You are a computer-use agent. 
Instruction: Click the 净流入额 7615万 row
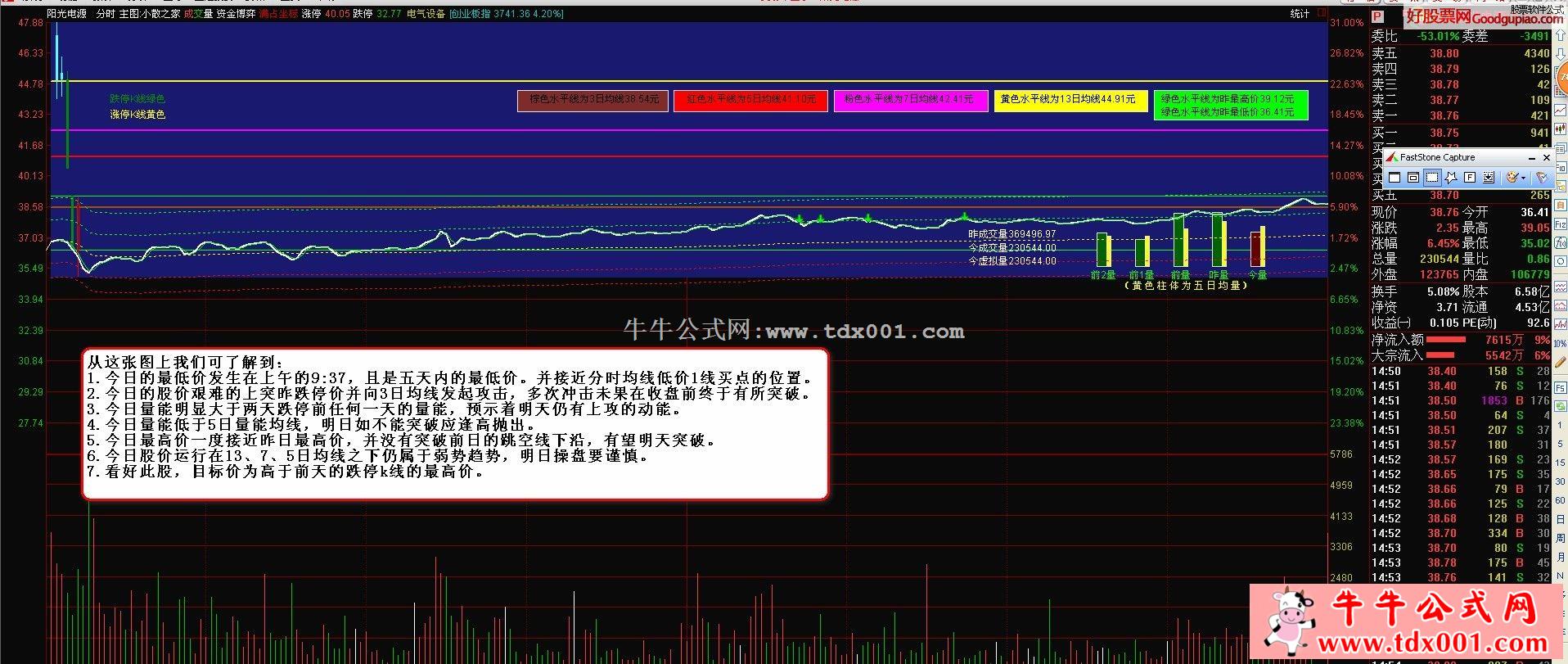click(1461, 340)
